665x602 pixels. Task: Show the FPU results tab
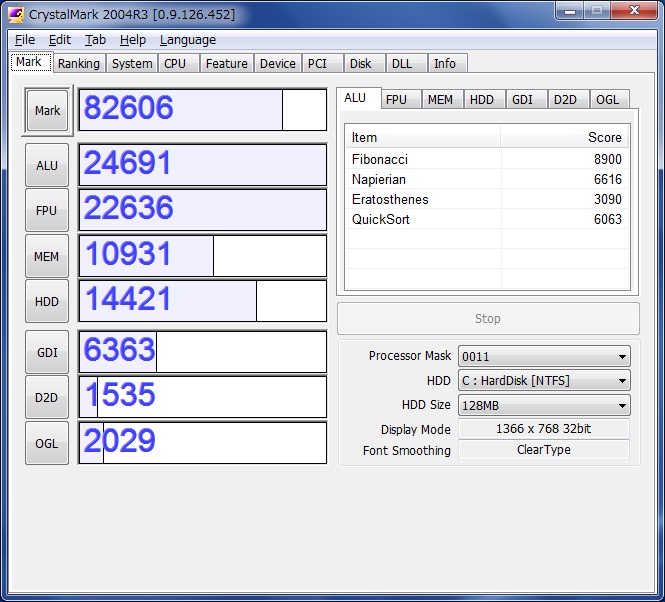tap(401, 100)
